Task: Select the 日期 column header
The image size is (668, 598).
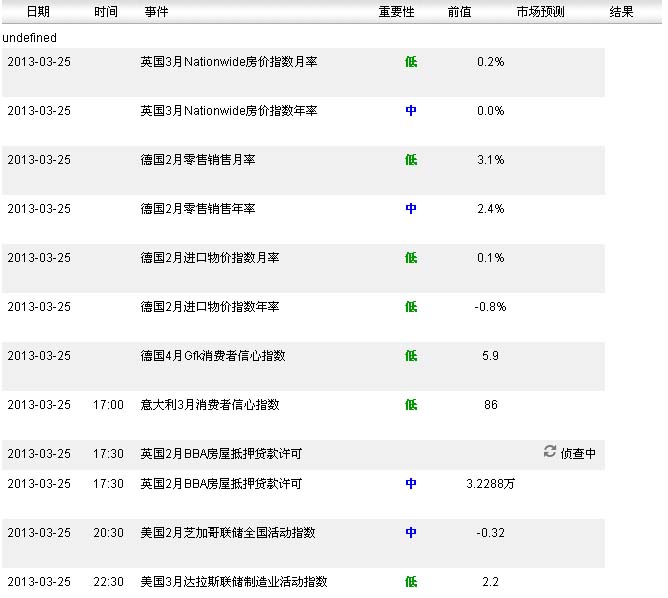Action: 38,12
